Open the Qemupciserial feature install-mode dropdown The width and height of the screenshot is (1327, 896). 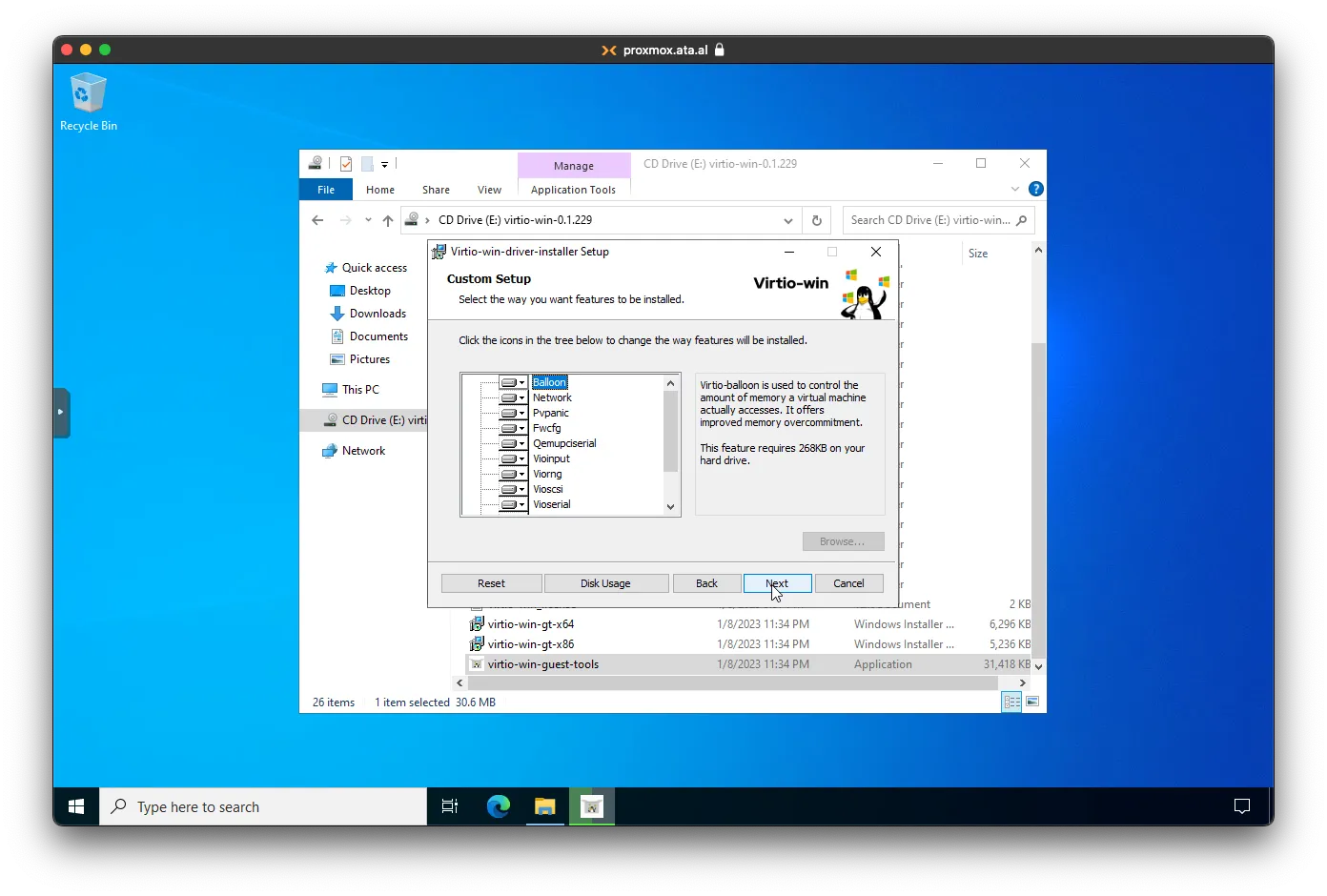(x=514, y=443)
